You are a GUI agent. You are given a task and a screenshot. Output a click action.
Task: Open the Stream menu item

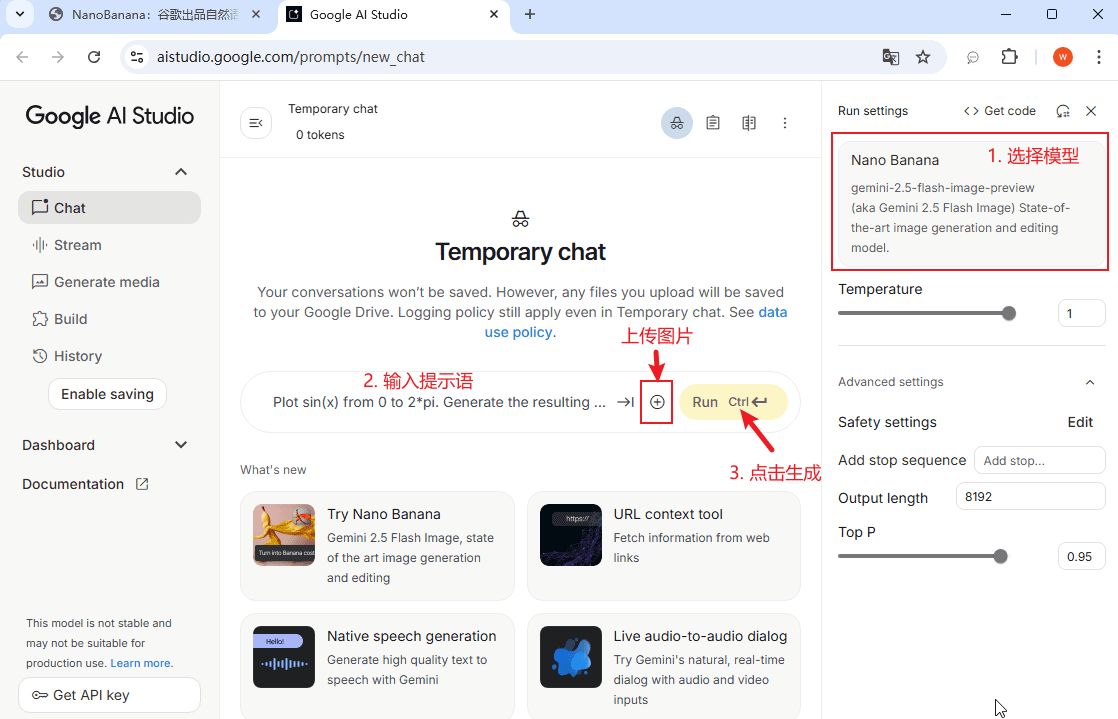77,245
